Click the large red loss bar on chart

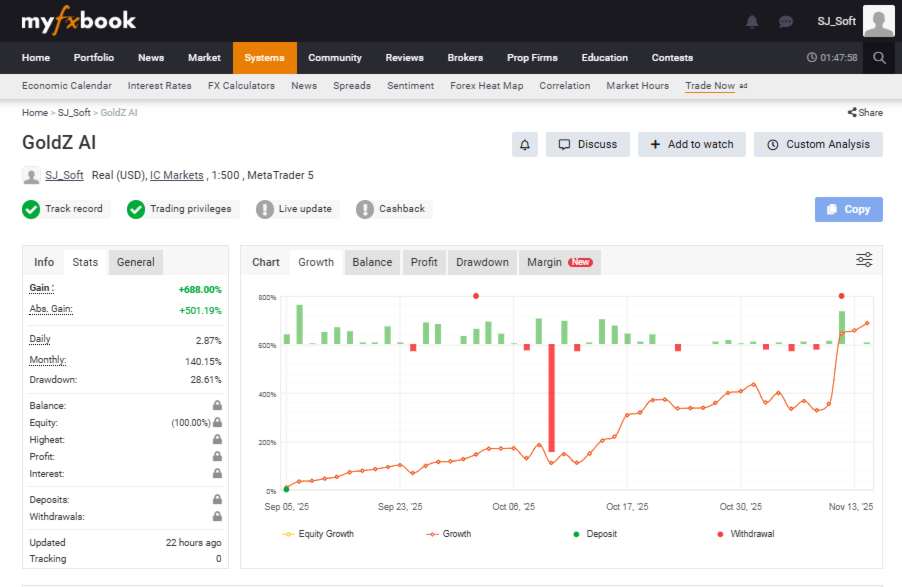(552, 398)
